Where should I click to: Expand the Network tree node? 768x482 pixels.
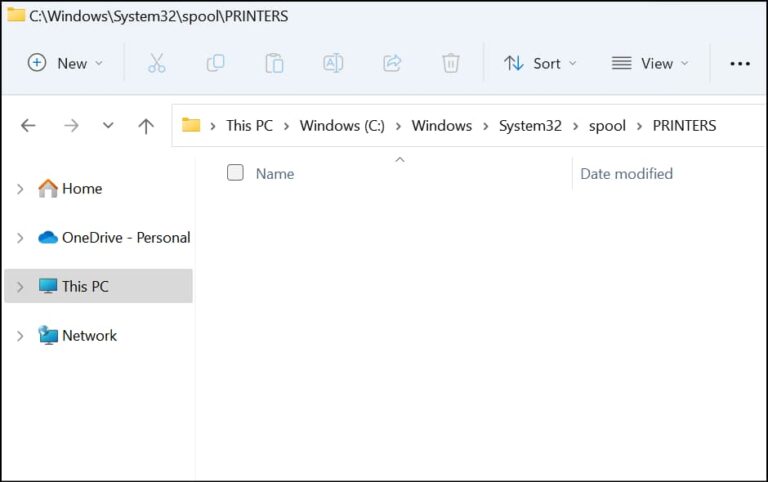coord(20,336)
